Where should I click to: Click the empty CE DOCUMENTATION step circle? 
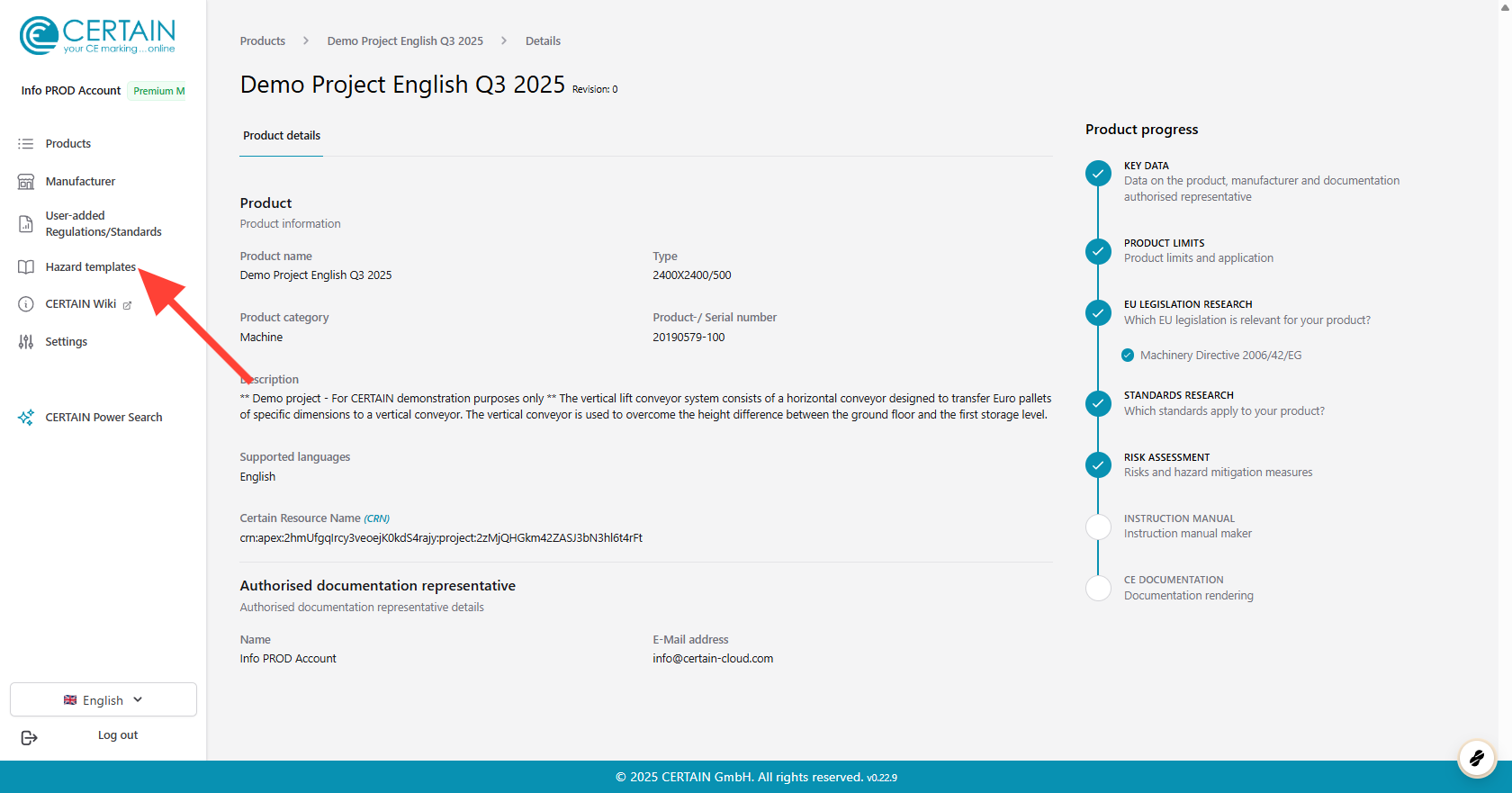1098,588
